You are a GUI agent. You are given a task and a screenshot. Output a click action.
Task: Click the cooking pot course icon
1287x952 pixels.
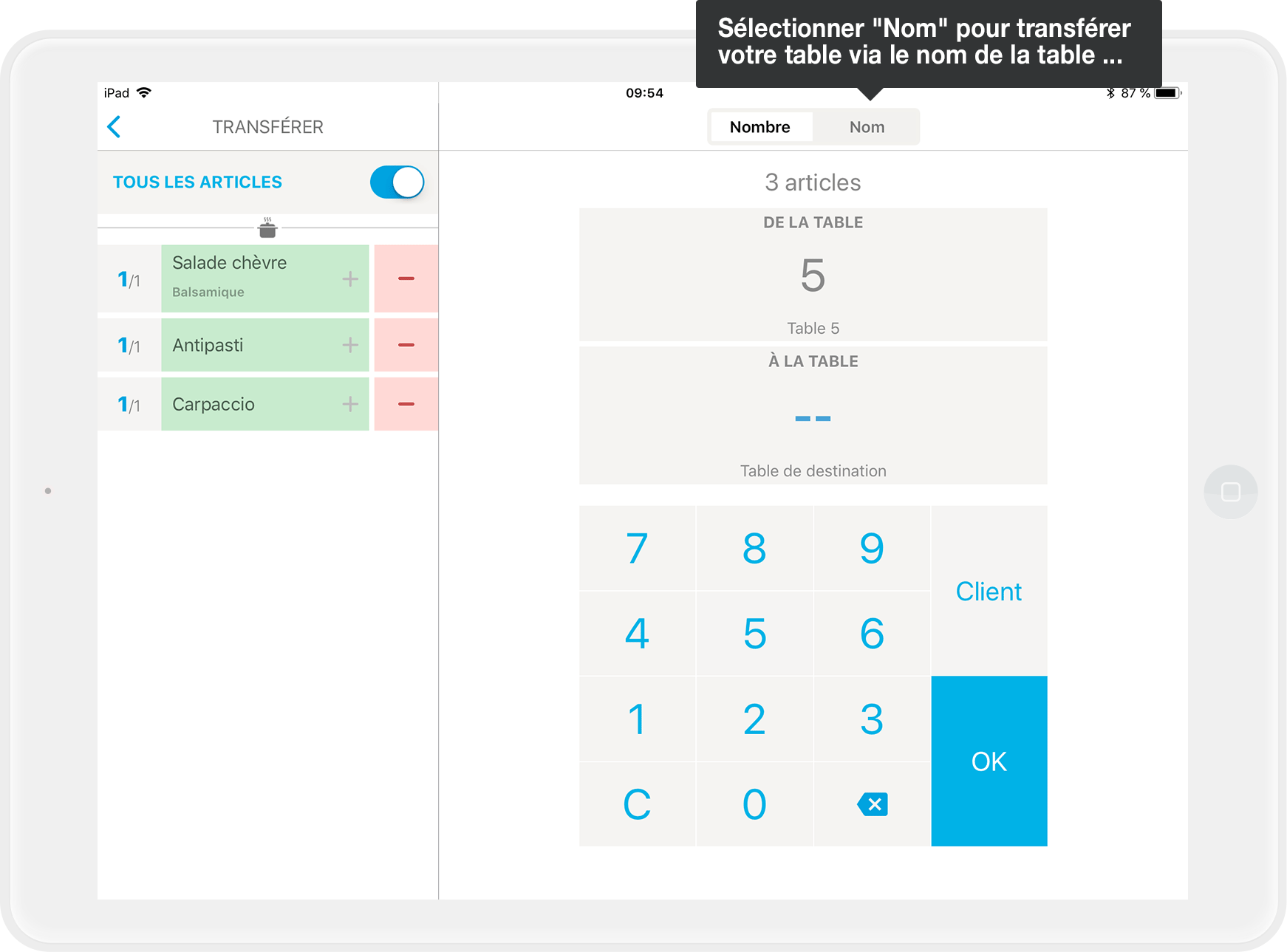(267, 228)
